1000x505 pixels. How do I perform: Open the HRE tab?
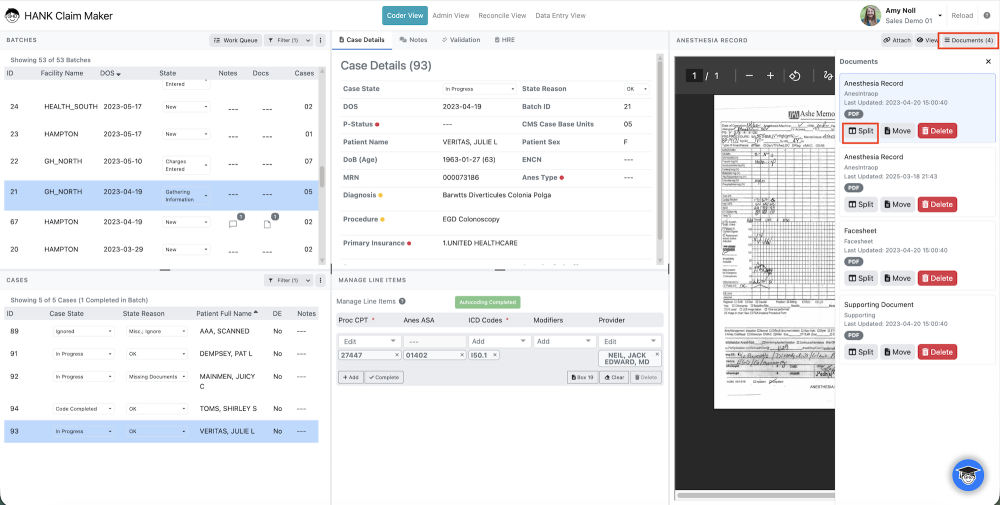[504, 40]
